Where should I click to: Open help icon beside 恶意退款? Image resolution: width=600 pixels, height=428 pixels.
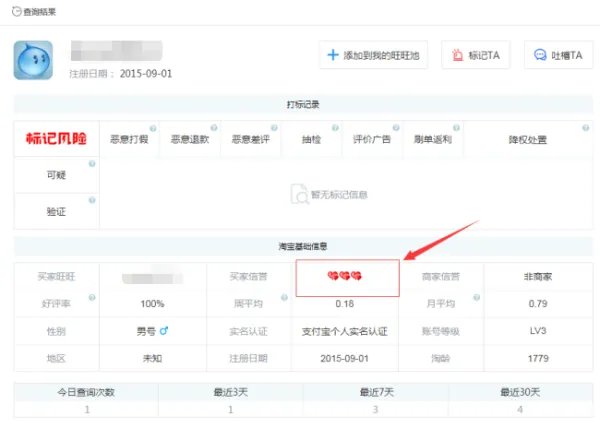point(214,128)
